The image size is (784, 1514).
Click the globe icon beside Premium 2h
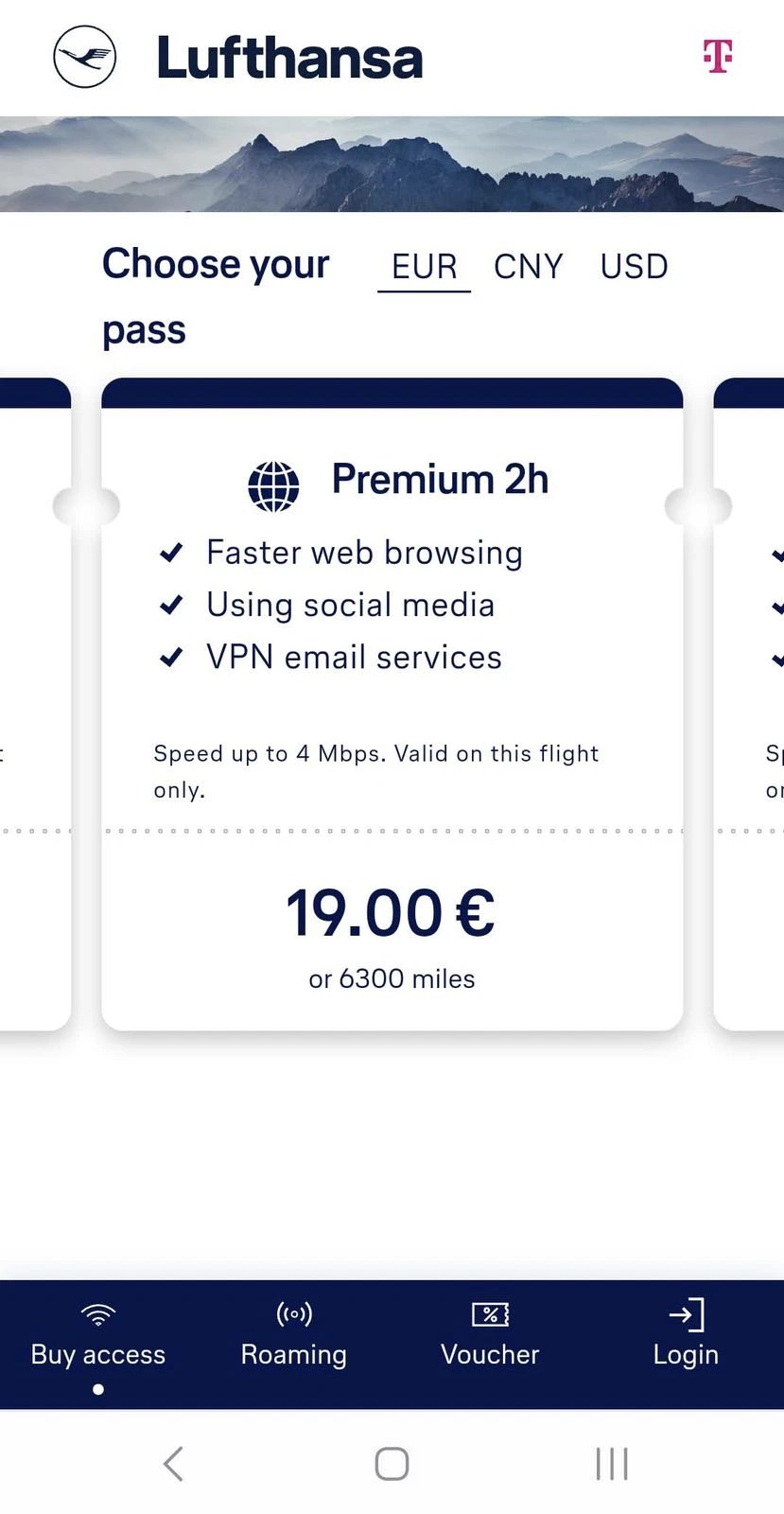[x=273, y=486]
